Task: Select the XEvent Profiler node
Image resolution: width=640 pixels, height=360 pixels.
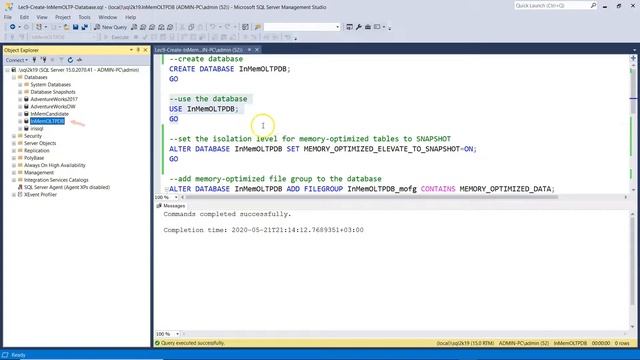Action: point(40,195)
